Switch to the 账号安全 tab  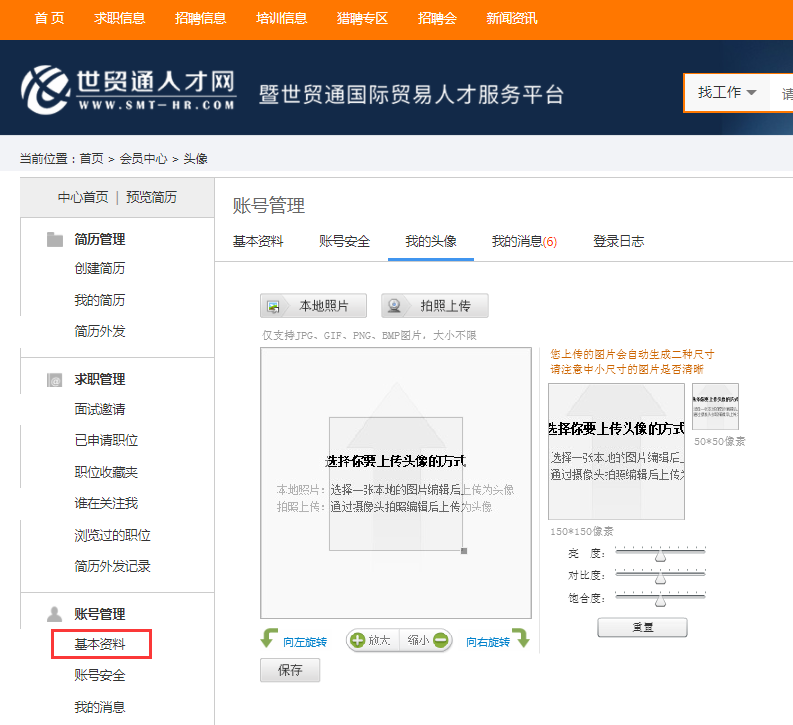pyautogui.click(x=344, y=241)
